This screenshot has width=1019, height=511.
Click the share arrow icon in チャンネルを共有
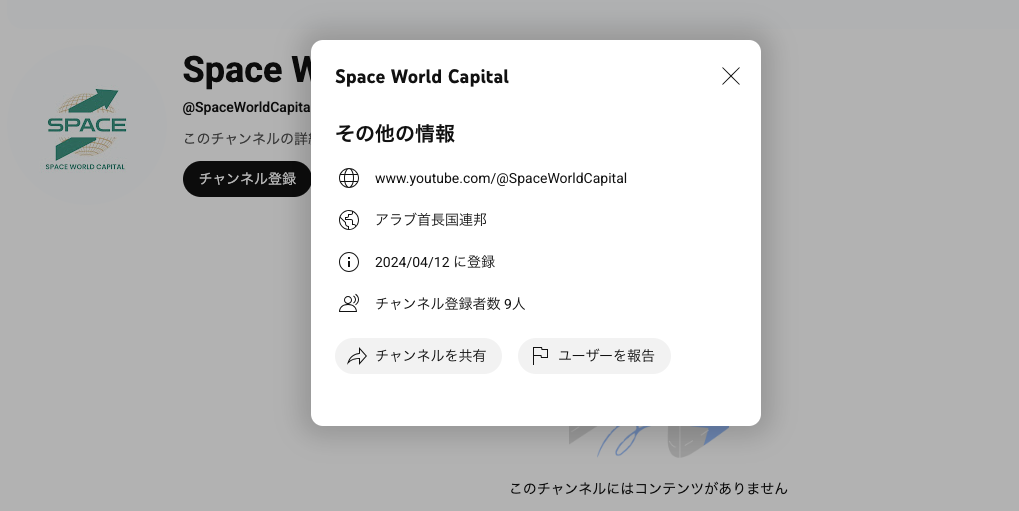click(x=357, y=356)
